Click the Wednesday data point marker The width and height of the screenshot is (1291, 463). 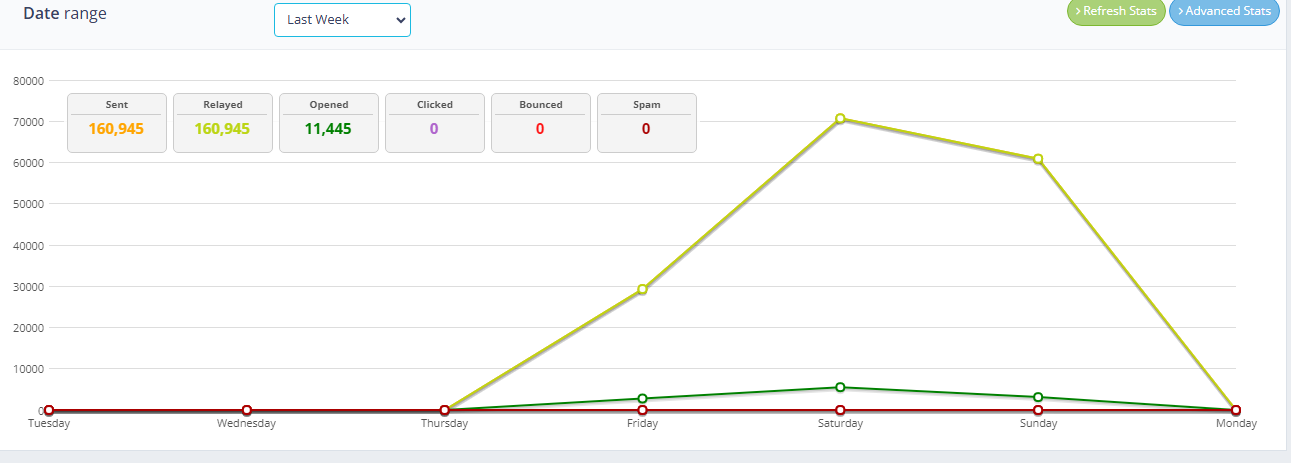click(246, 410)
